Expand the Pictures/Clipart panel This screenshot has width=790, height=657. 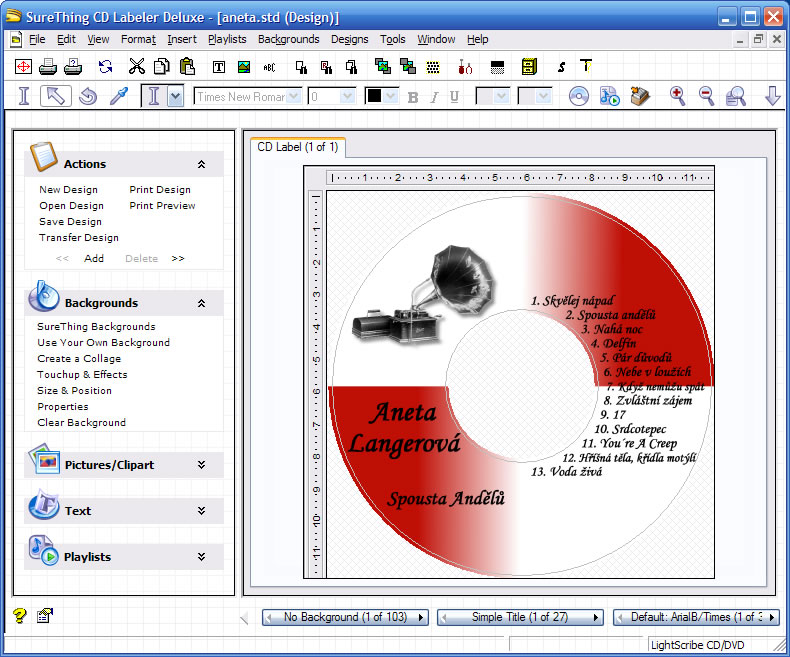point(201,465)
